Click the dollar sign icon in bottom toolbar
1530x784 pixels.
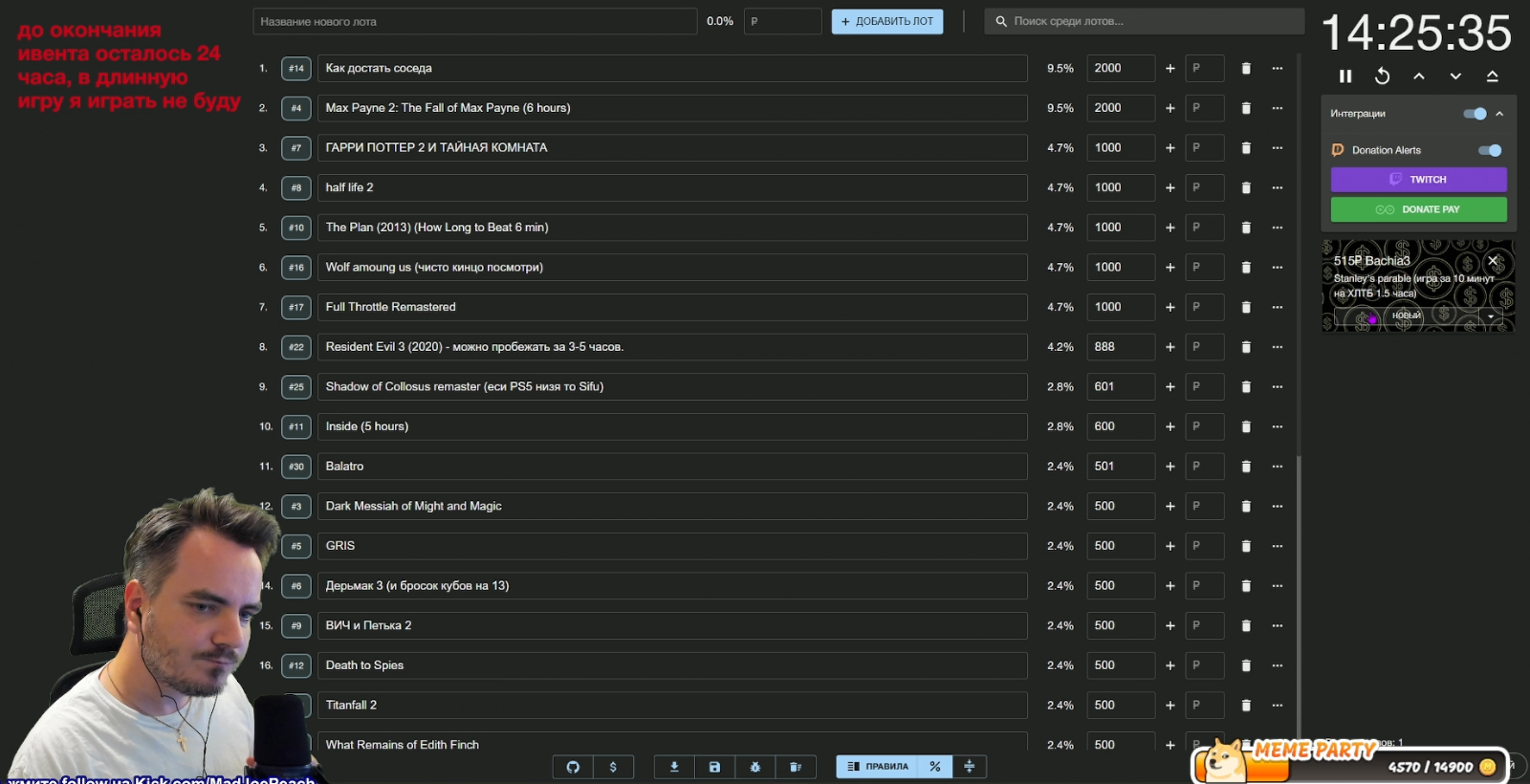click(x=613, y=767)
